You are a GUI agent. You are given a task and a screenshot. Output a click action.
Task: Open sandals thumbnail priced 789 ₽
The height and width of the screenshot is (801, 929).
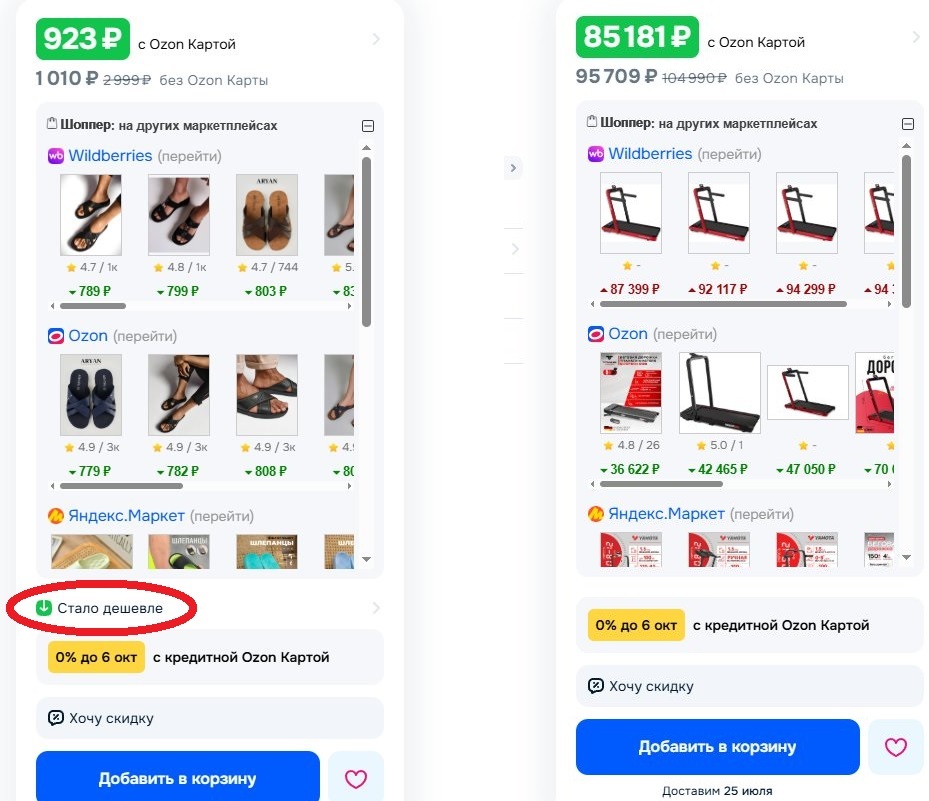tap(91, 215)
